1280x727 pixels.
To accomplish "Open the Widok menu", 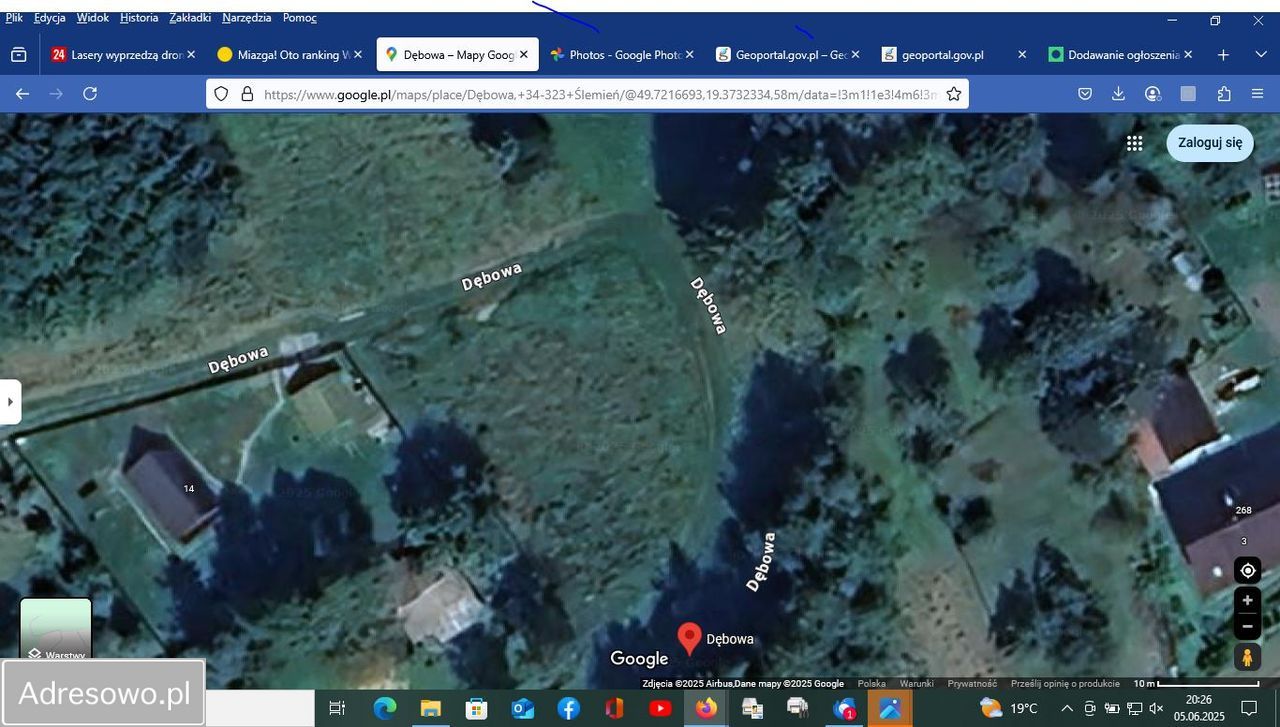I will click(92, 18).
